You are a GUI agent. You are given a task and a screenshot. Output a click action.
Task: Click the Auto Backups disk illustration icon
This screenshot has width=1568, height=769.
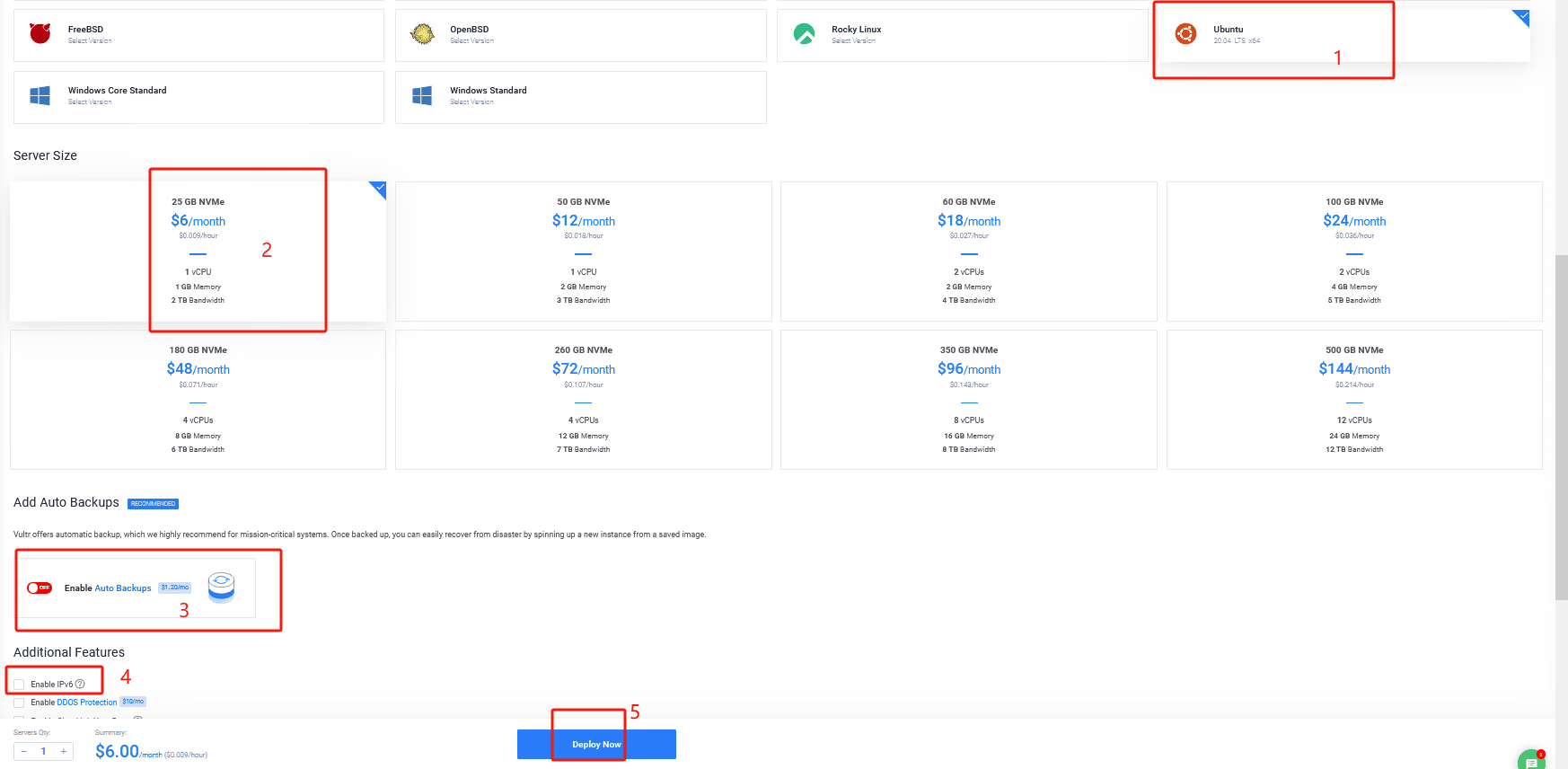coord(221,588)
